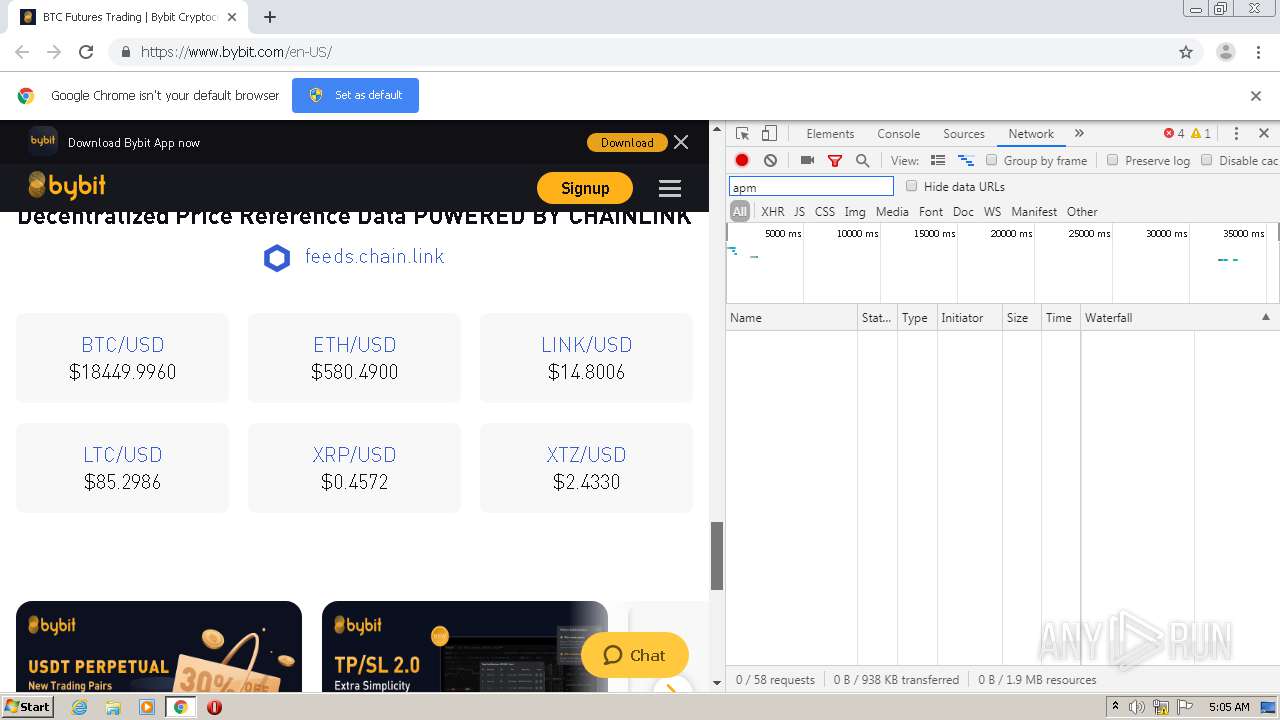This screenshot has width=1280, height=720.
Task: Open media player from taskbar
Action: tap(147, 707)
